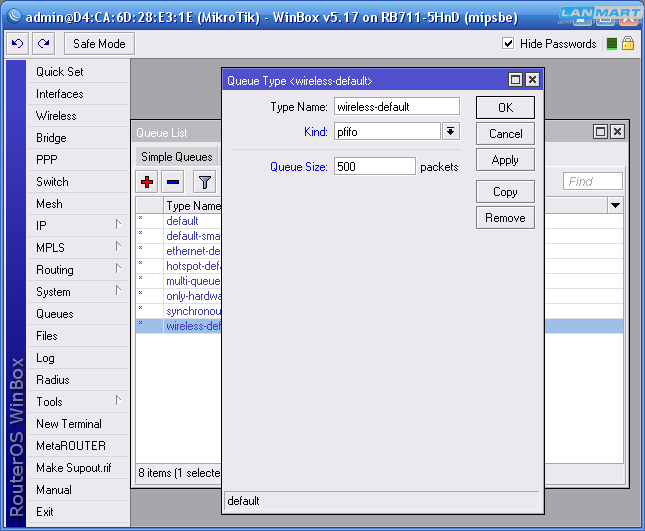The image size is (645, 531).
Task: Open the Queue List column dropdown arrow
Action: [615, 205]
